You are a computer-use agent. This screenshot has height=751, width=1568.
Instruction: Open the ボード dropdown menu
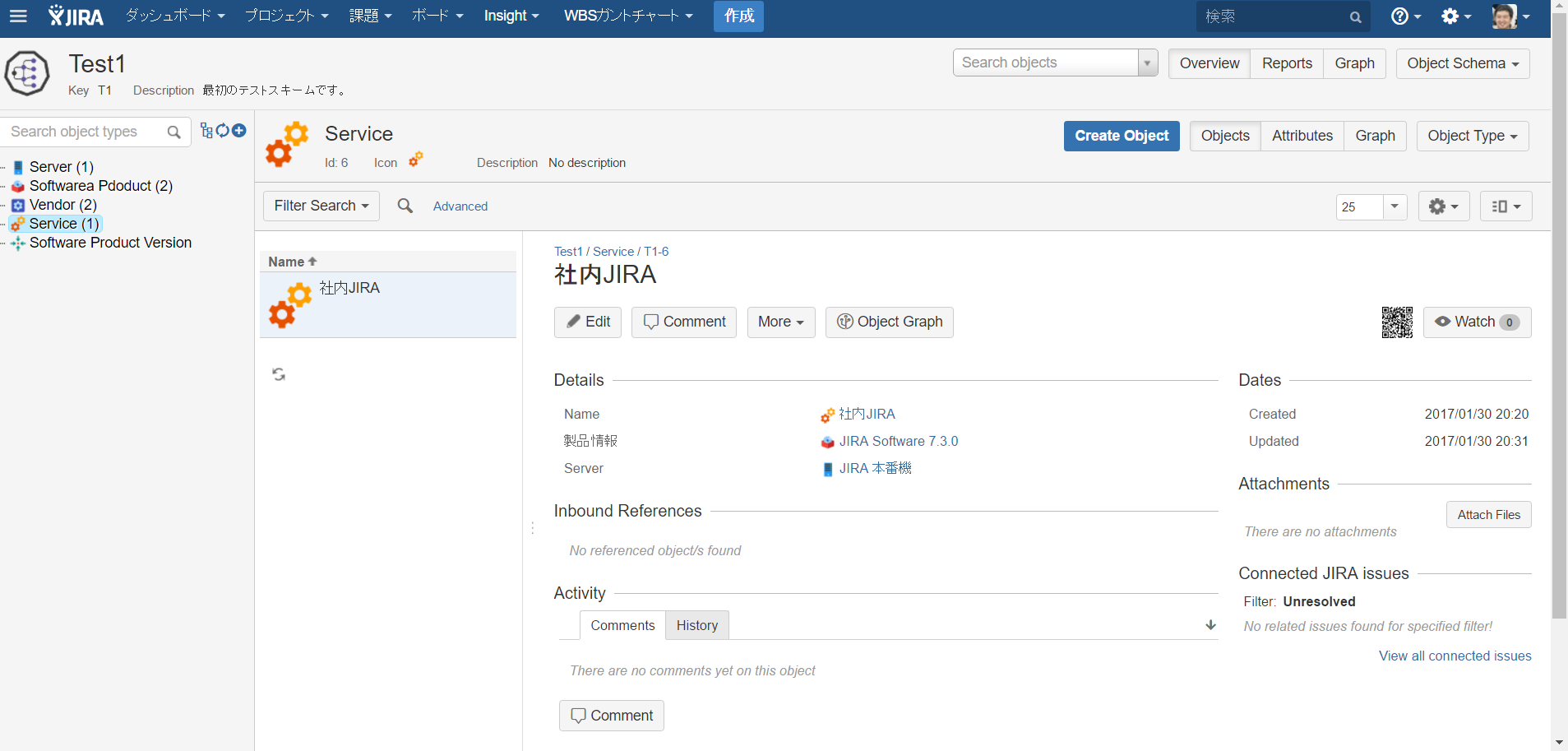point(437,16)
